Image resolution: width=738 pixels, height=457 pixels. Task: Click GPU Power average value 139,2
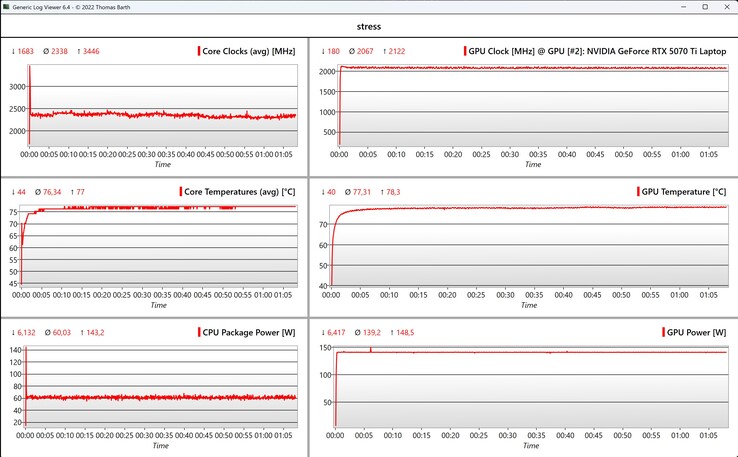371,333
